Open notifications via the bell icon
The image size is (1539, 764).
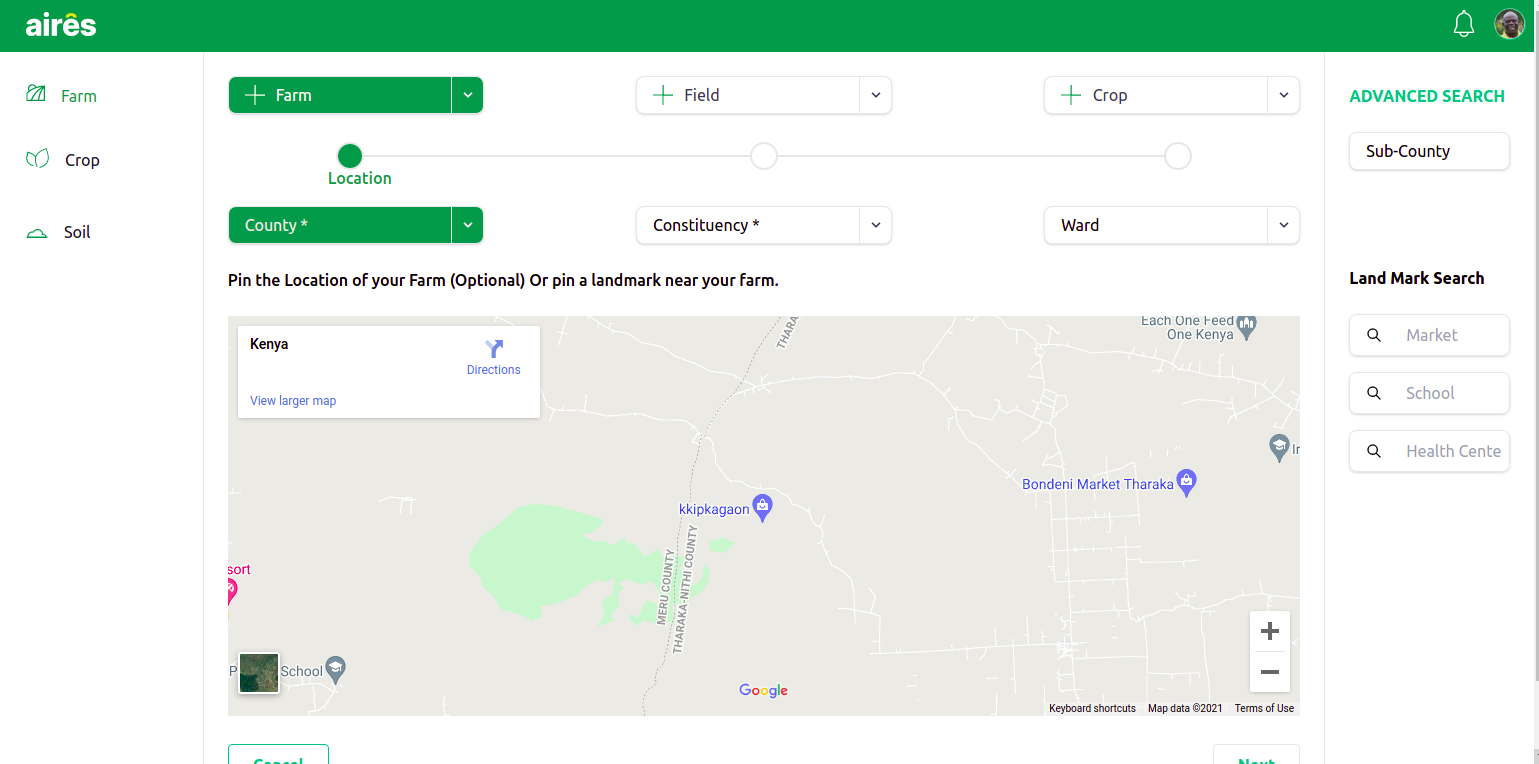[1464, 23]
